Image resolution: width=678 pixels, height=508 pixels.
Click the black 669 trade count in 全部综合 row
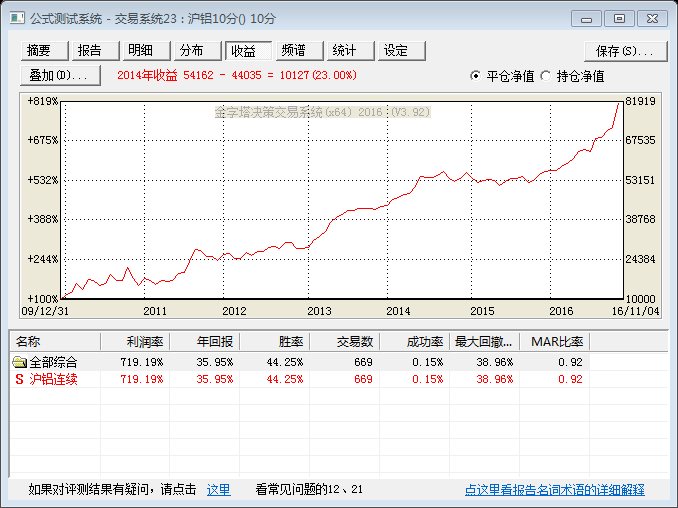[363, 362]
